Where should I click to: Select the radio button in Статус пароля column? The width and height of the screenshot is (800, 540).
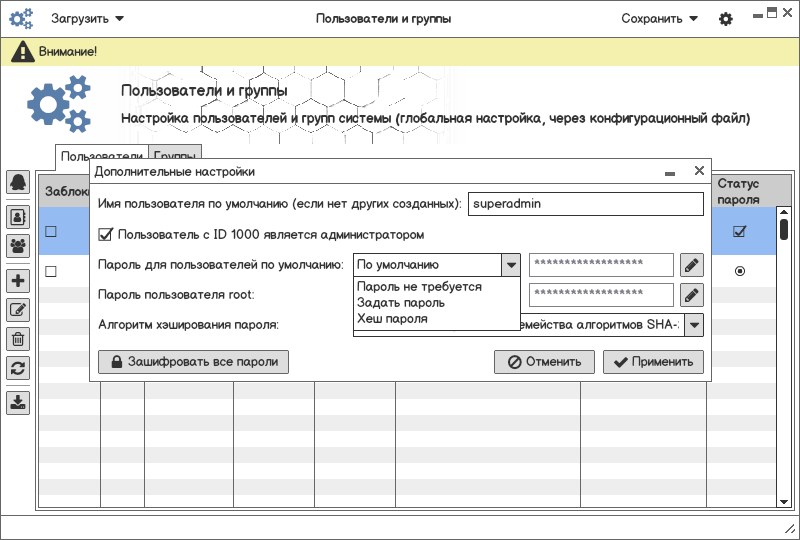tap(740, 271)
